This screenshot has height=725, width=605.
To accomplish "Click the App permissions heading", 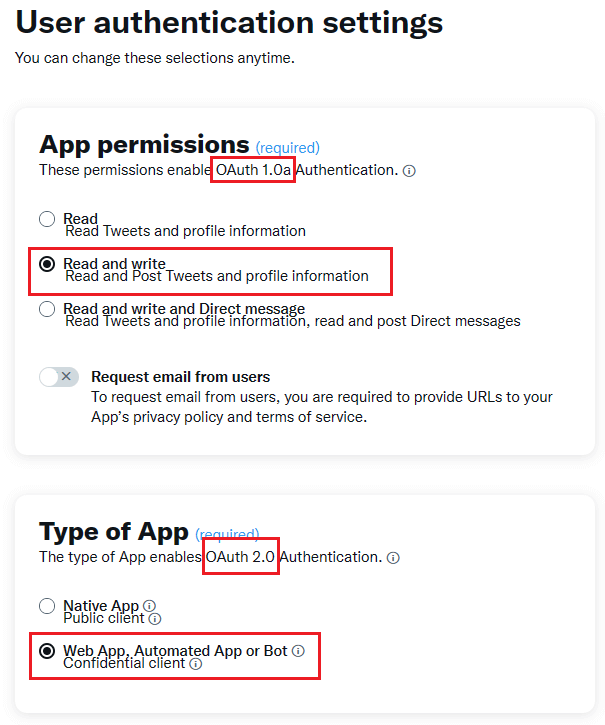I will coord(144,144).
